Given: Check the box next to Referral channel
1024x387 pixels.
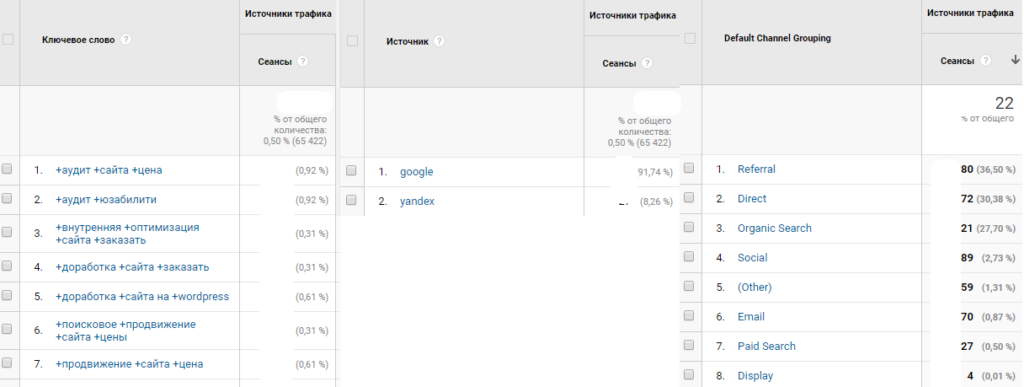Looking at the screenshot, I should point(689,168).
